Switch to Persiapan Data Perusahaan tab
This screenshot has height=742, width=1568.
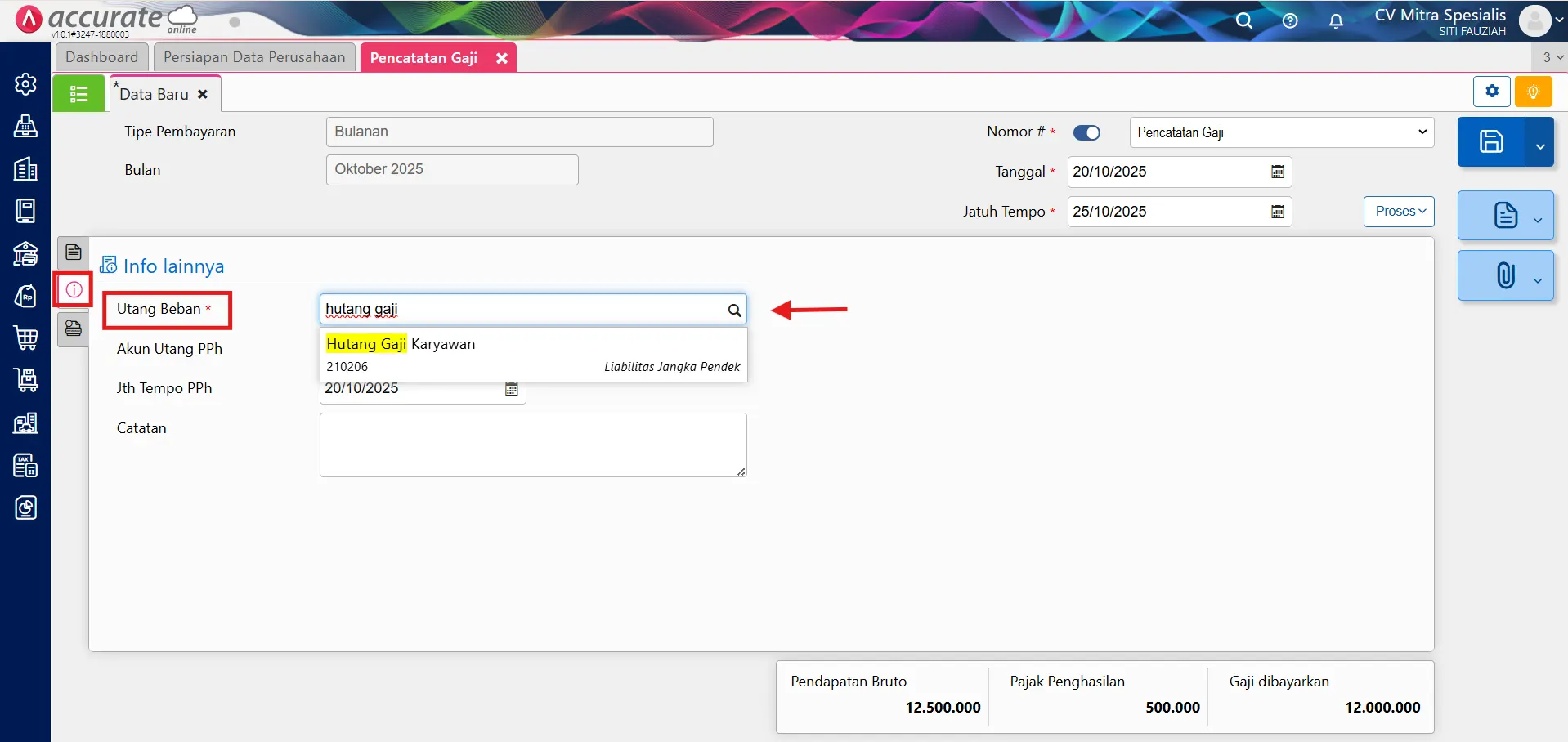coord(254,57)
